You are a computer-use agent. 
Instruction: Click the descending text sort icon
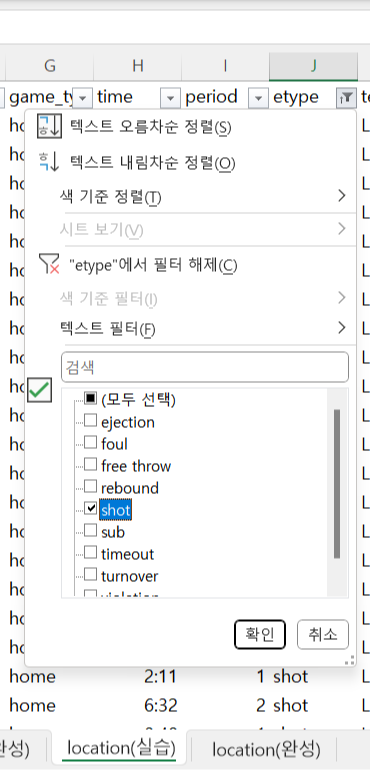click(x=49, y=162)
